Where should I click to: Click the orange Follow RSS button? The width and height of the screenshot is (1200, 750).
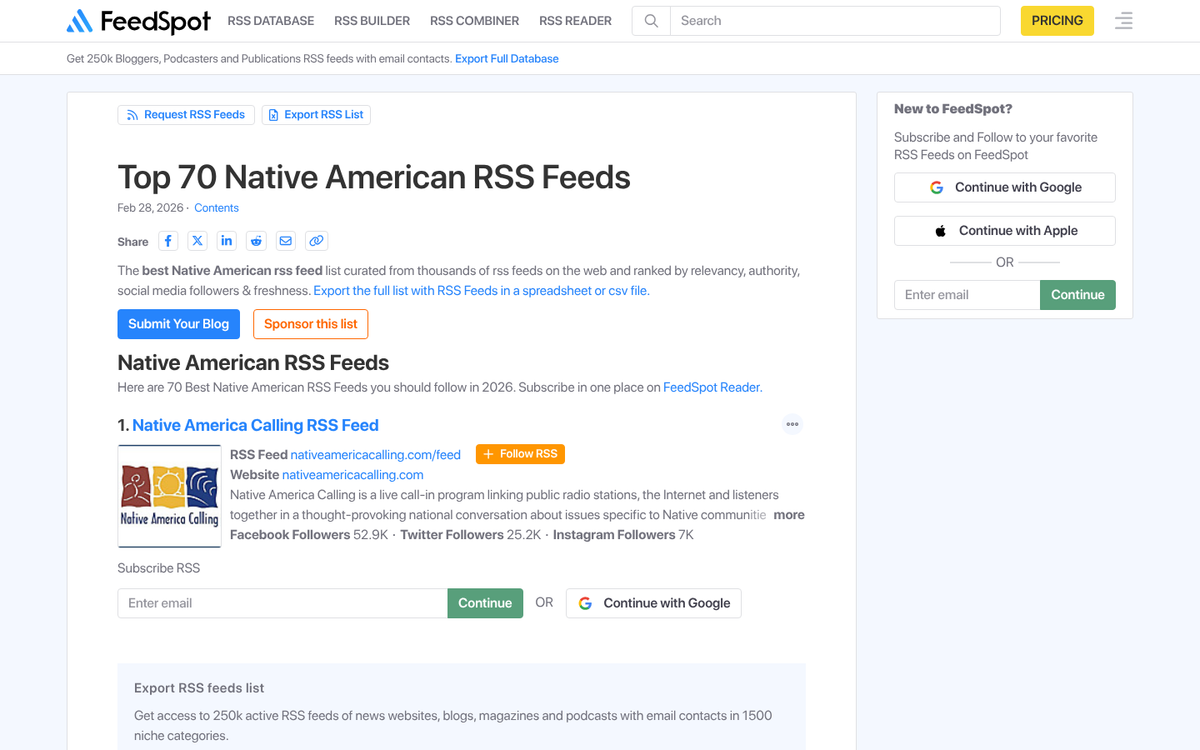coord(520,453)
